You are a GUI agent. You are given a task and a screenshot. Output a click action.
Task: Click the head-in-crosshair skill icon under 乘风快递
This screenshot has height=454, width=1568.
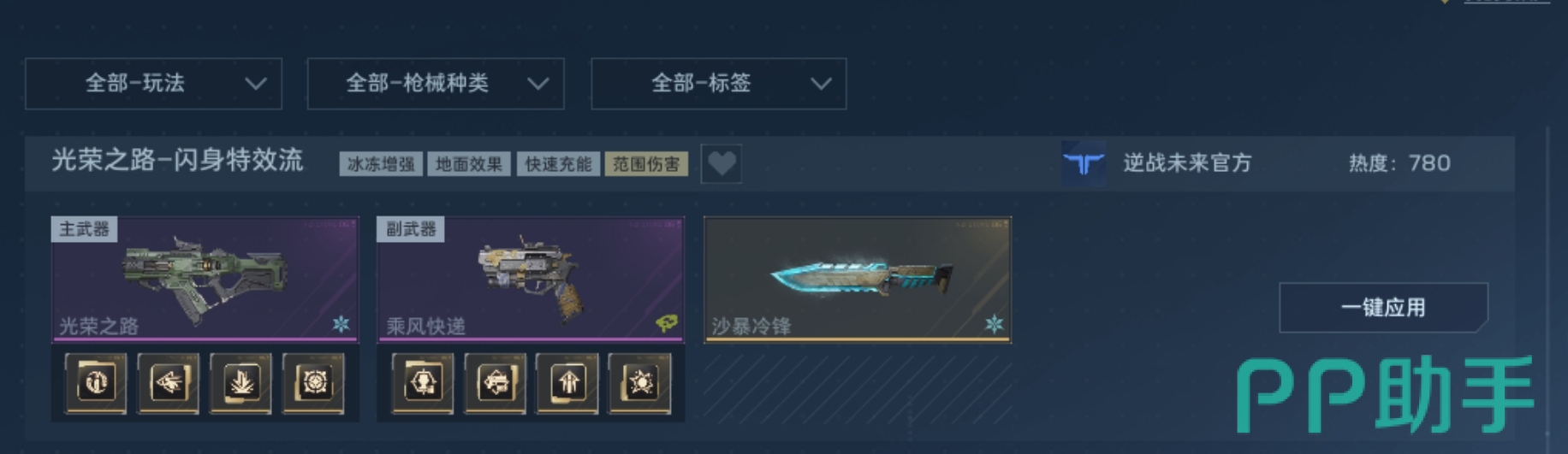(423, 383)
